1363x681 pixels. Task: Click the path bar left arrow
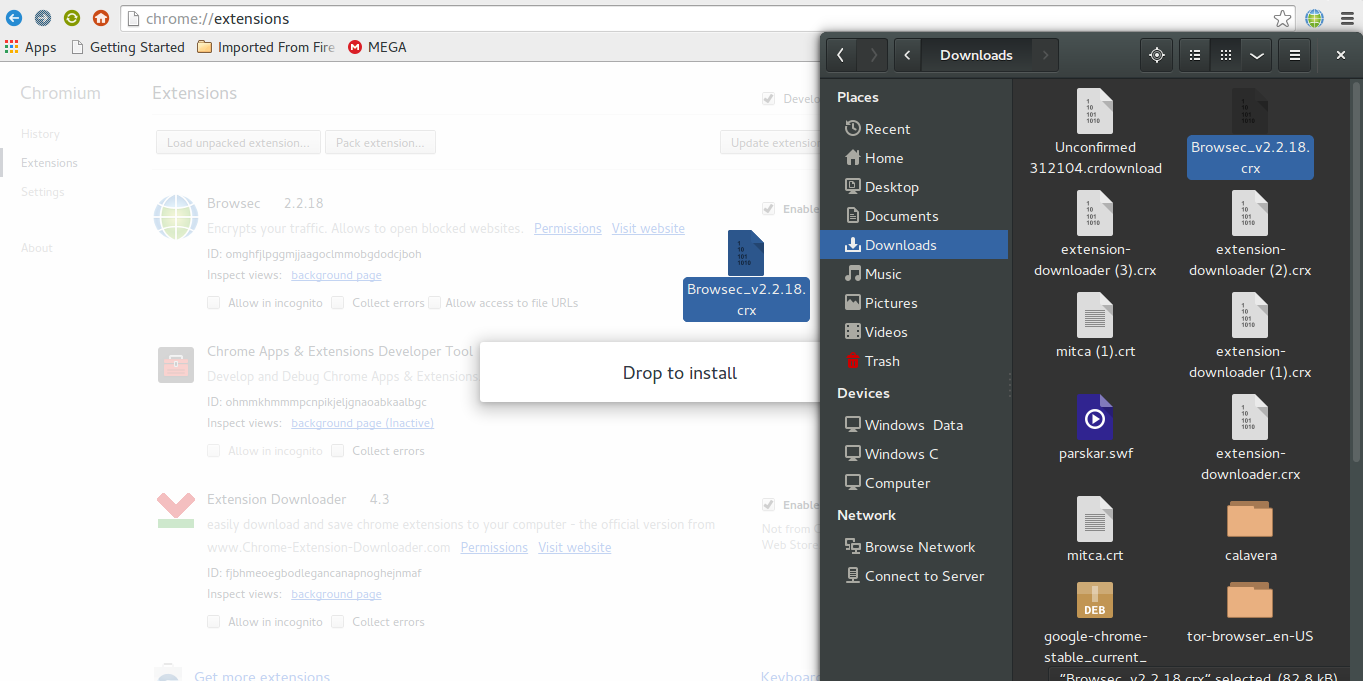(907, 55)
